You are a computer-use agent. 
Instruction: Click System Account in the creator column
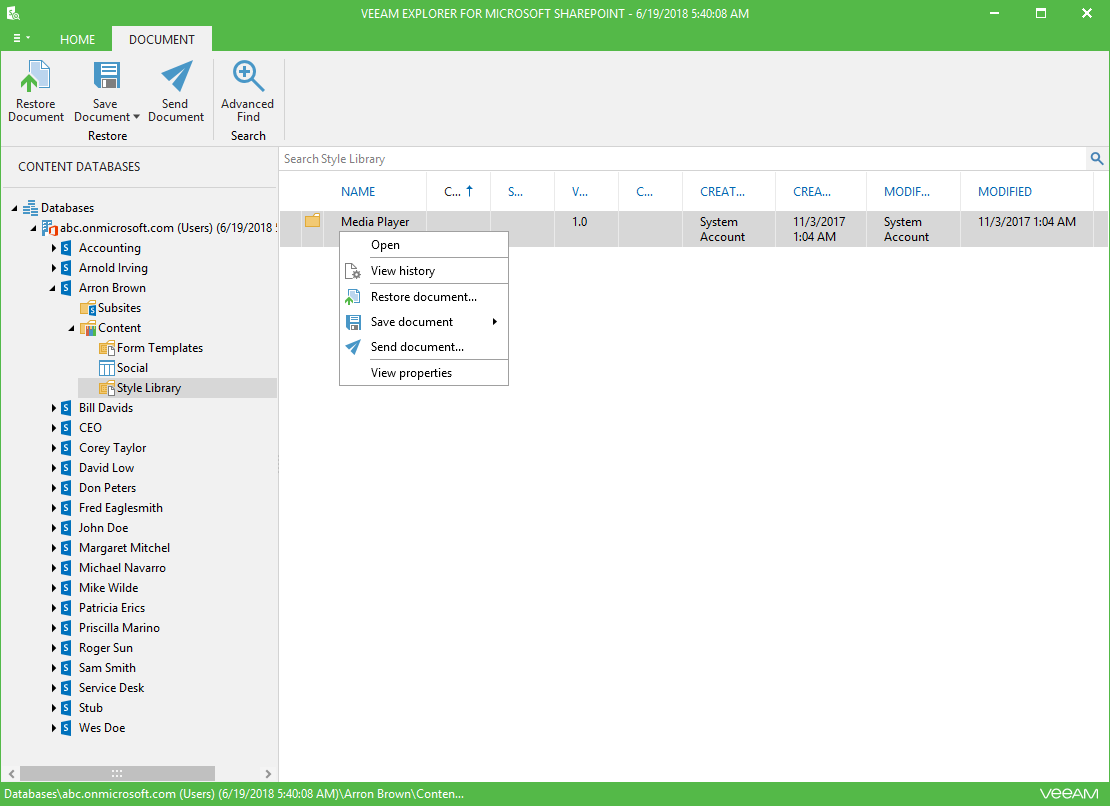click(722, 229)
